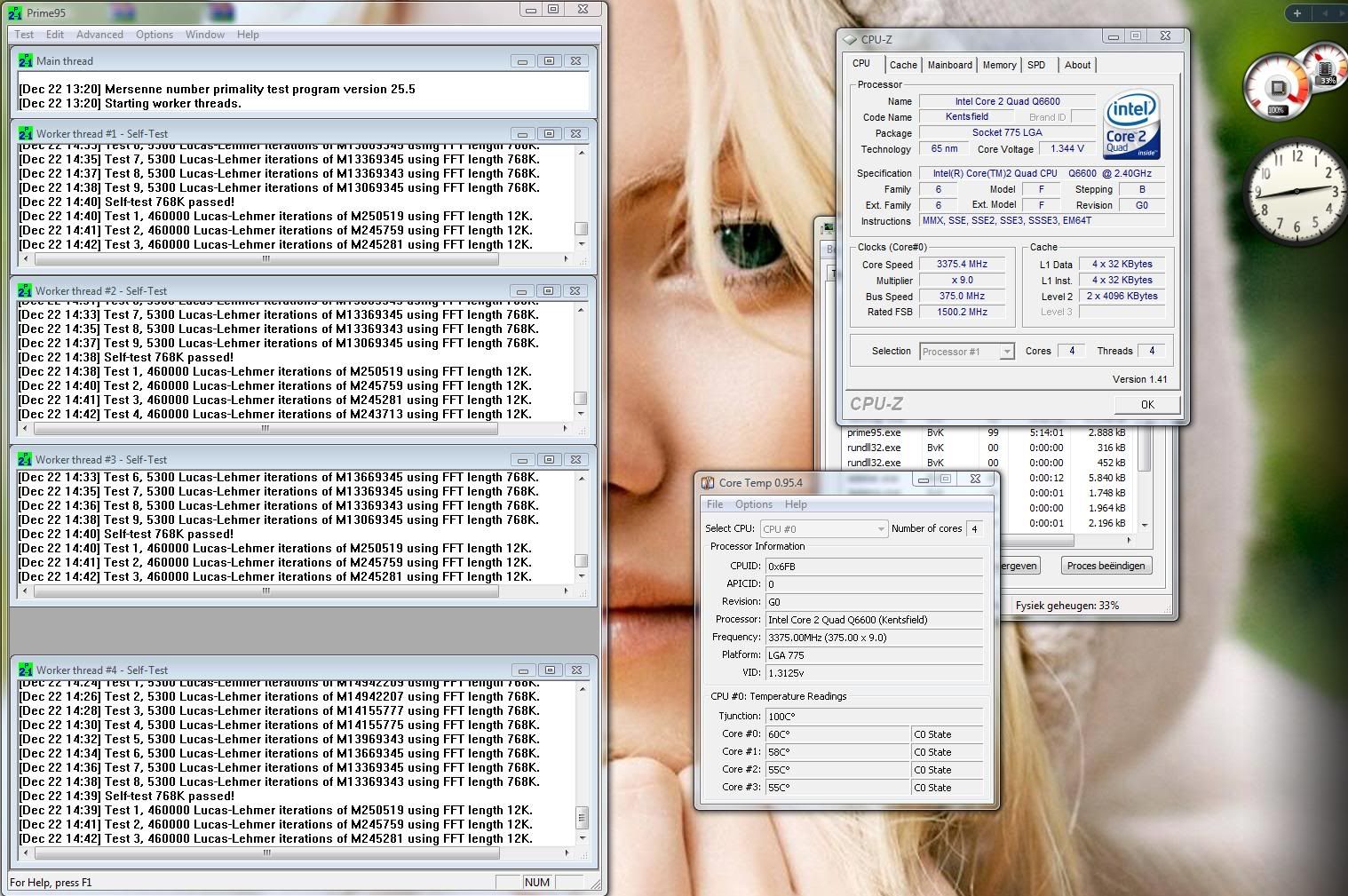Click the CPU meter gauge gadget
This screenshot has width=1348, height=896.
[x=1278, y=87]
